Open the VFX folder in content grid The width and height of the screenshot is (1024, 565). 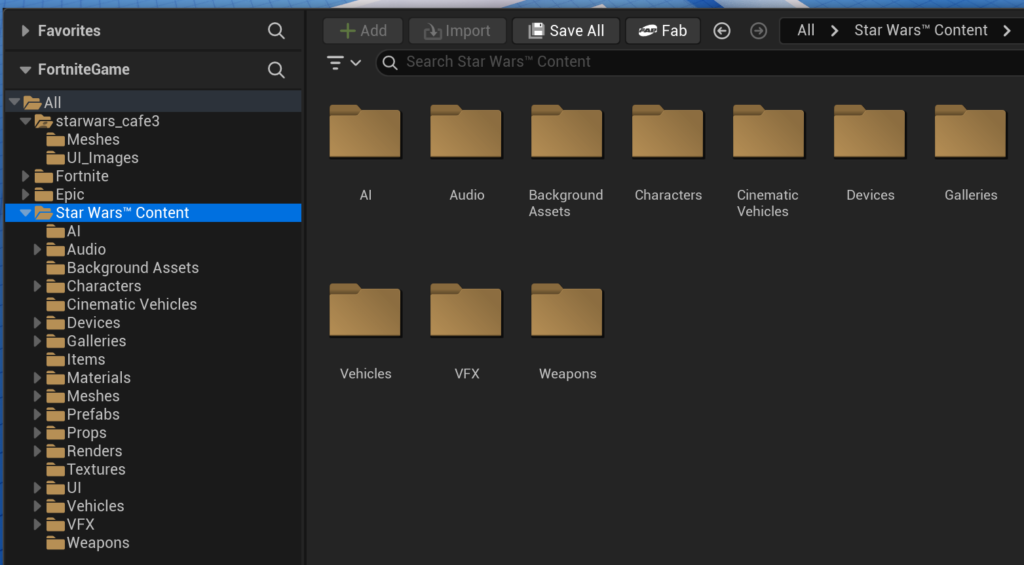coord(466,311)
